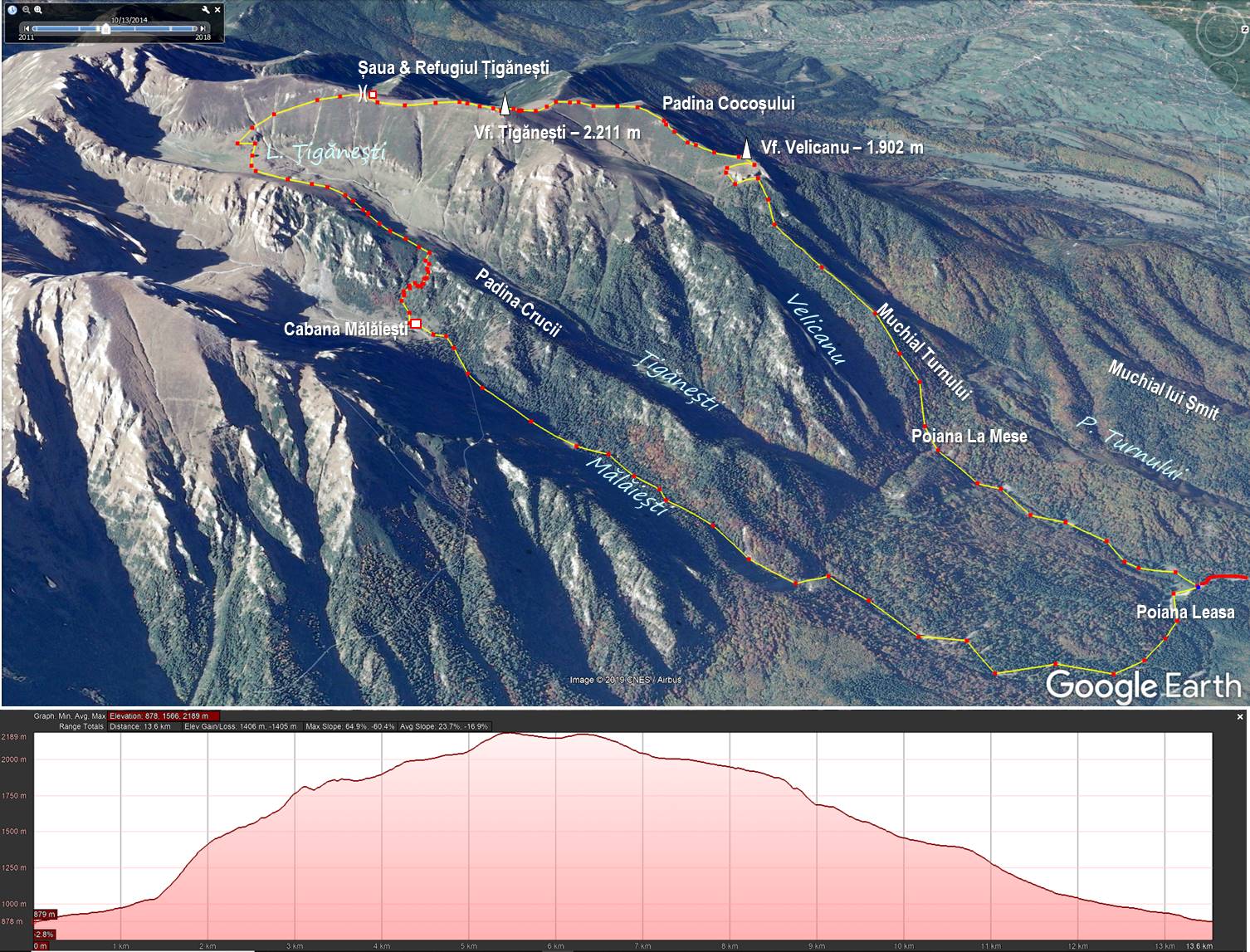Toggle the Elevation graph metric
The image size is (1250, 952).
click(x=164, y=715)
